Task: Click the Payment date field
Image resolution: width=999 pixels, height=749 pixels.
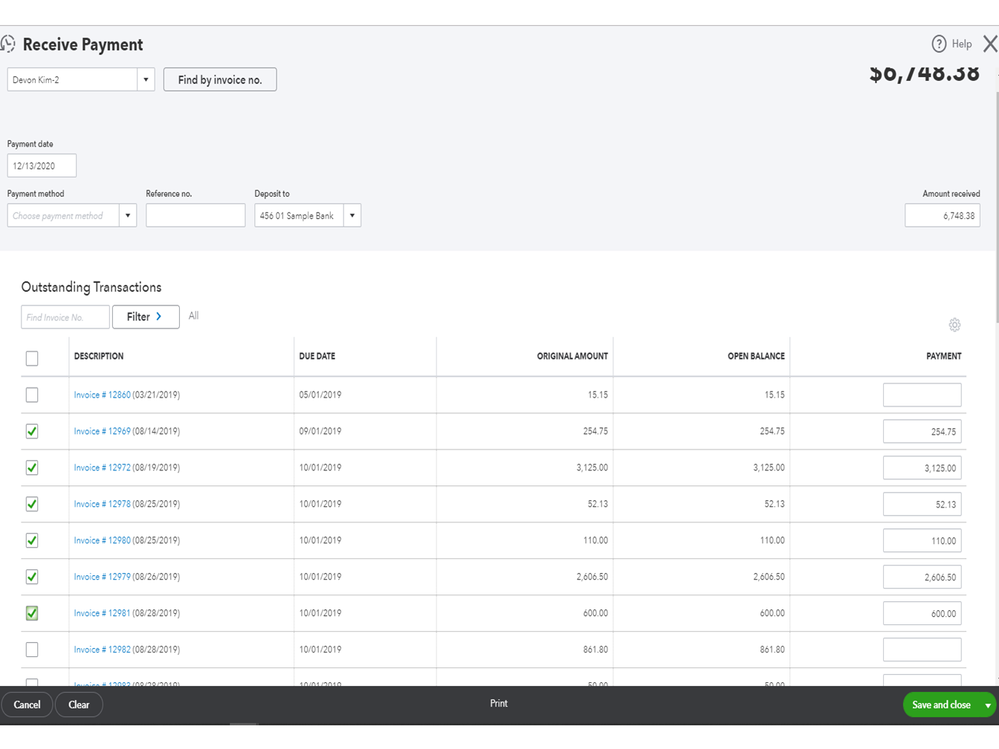Action: coord(42,166)
